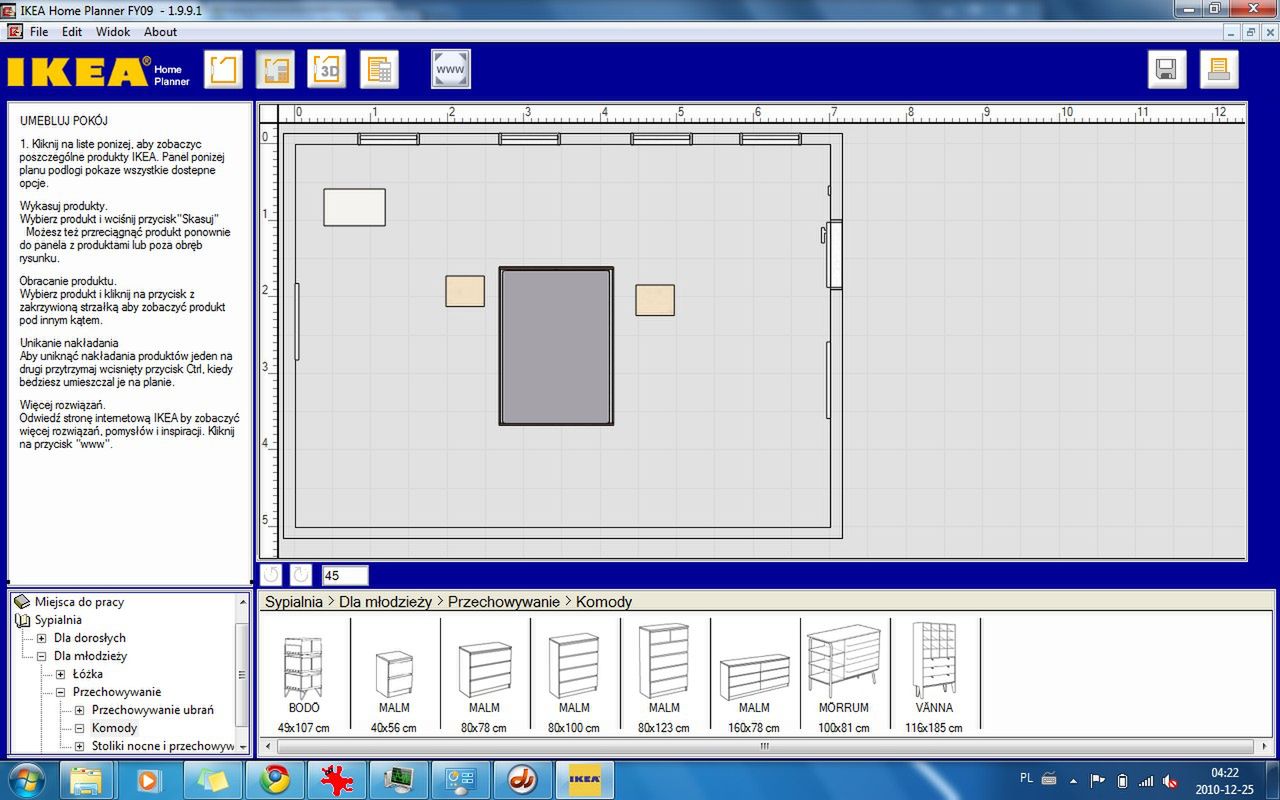This screenshot has width=1280, height=800.
Task: Select the VÄNNA 116x185 cm product
Action: pyautogui.click(x=934, y=677)
